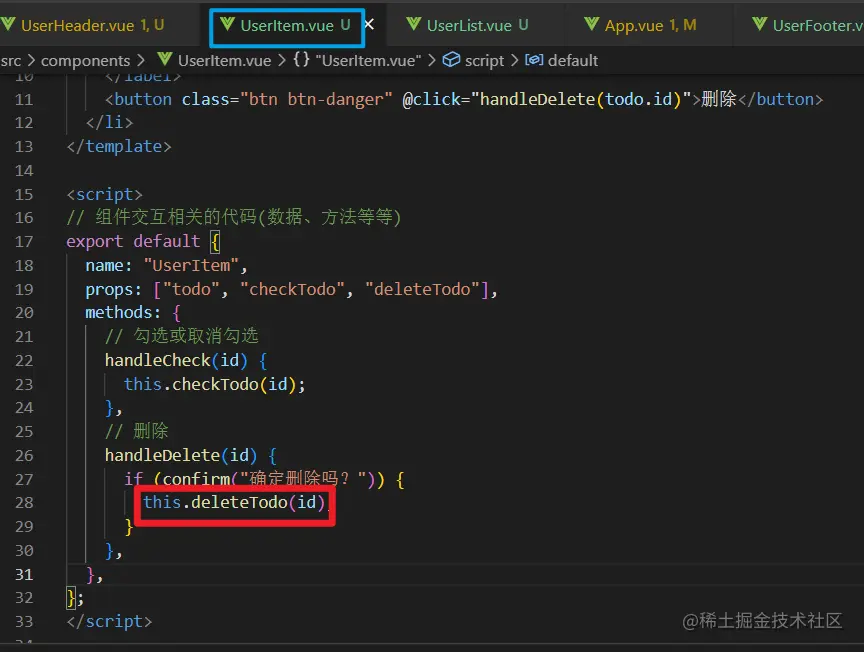Select the script breadcrumb segment

point(484,61)
